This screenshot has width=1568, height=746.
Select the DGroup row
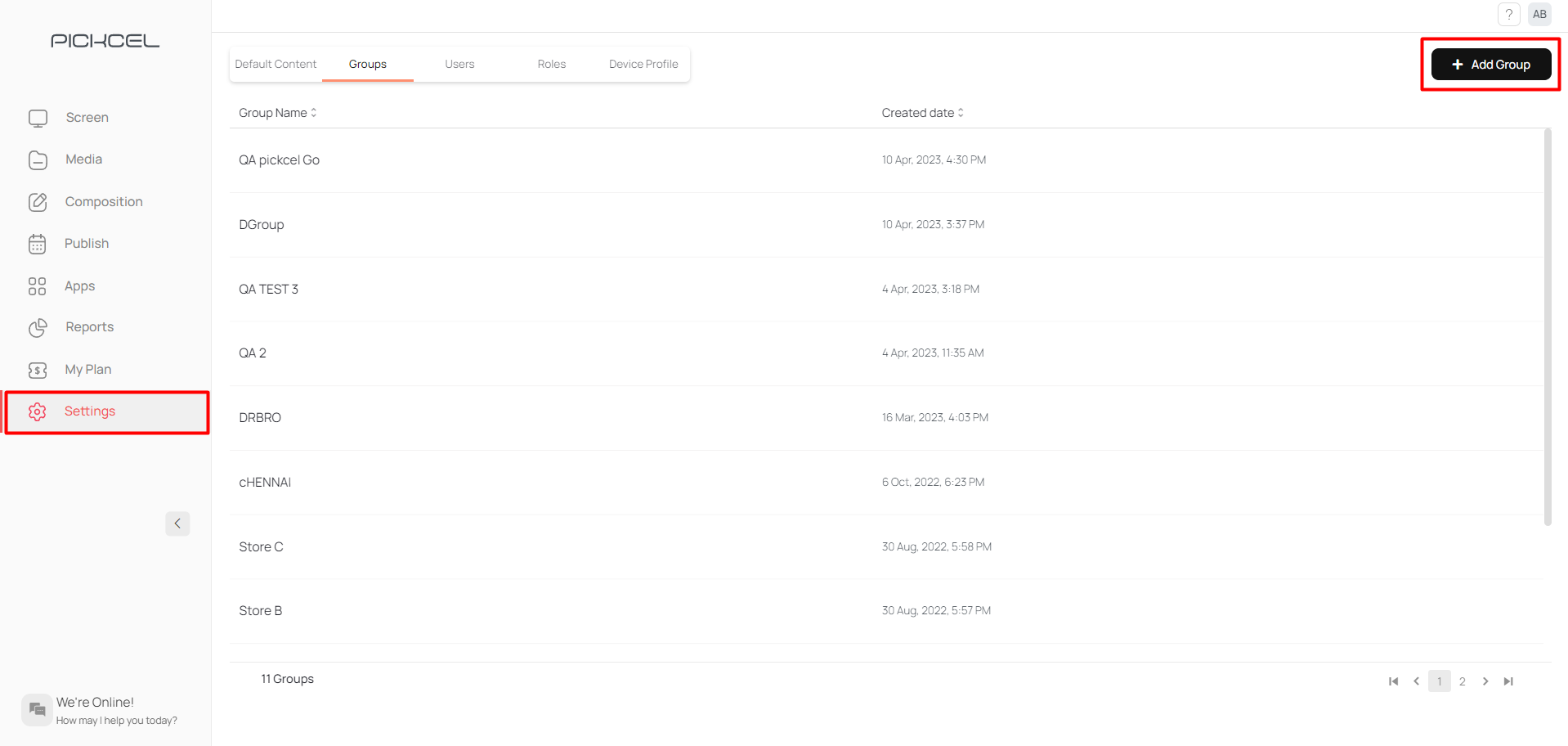[886, 225]
